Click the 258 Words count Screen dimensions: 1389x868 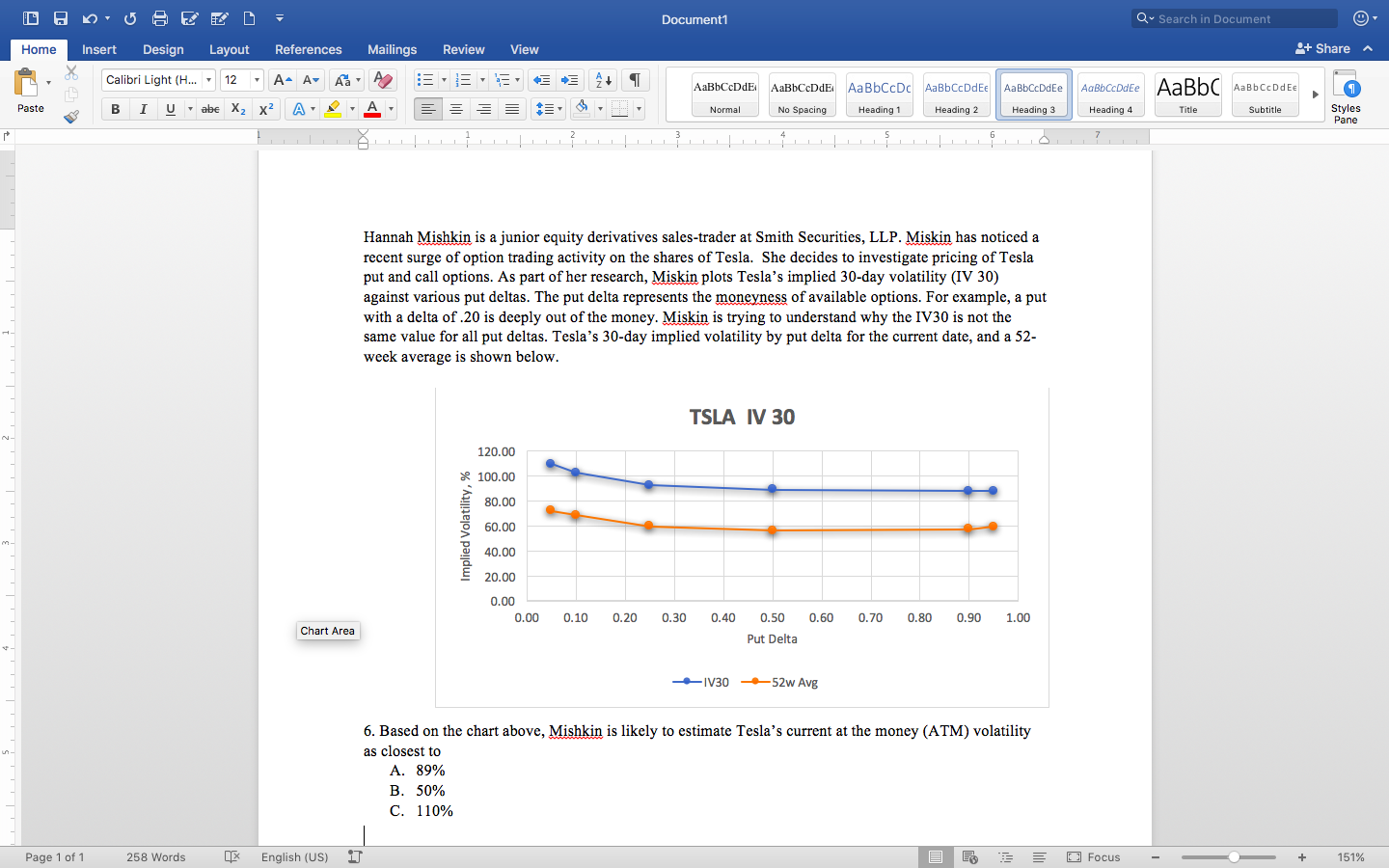(155, 856)
